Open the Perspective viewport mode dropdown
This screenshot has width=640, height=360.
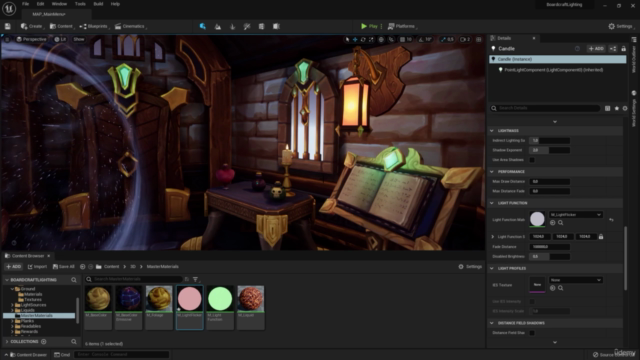click(31, 39)
